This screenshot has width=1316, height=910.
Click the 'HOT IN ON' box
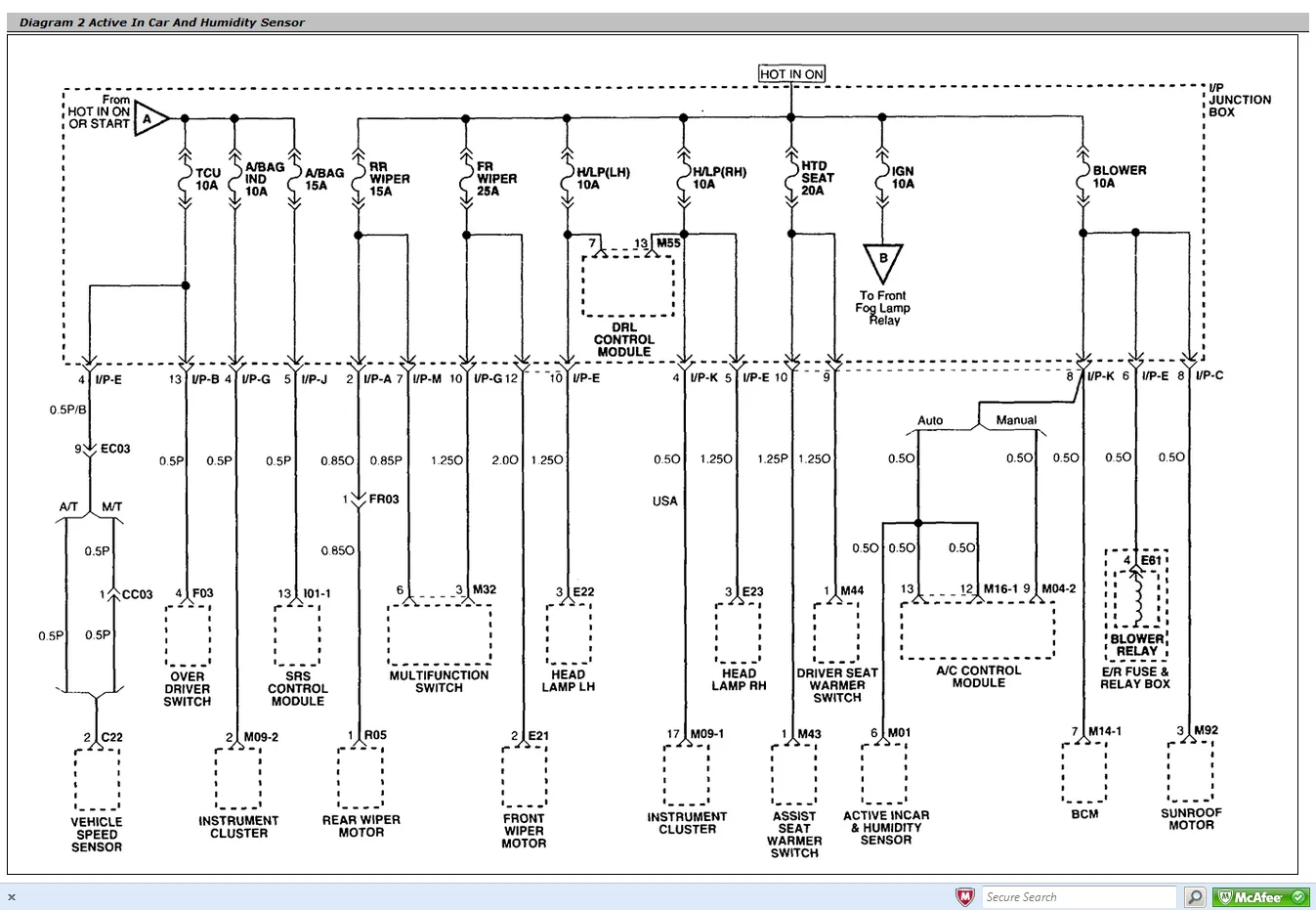point(791,73)
